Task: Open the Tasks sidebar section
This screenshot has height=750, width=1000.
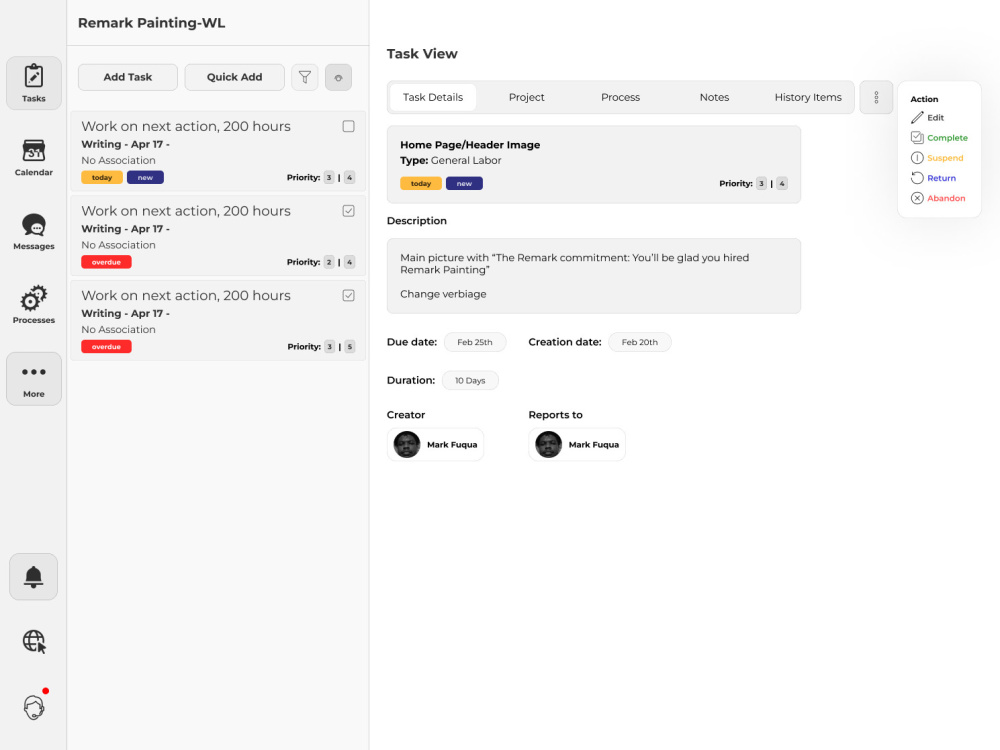Action: click(x=34, y=83)
